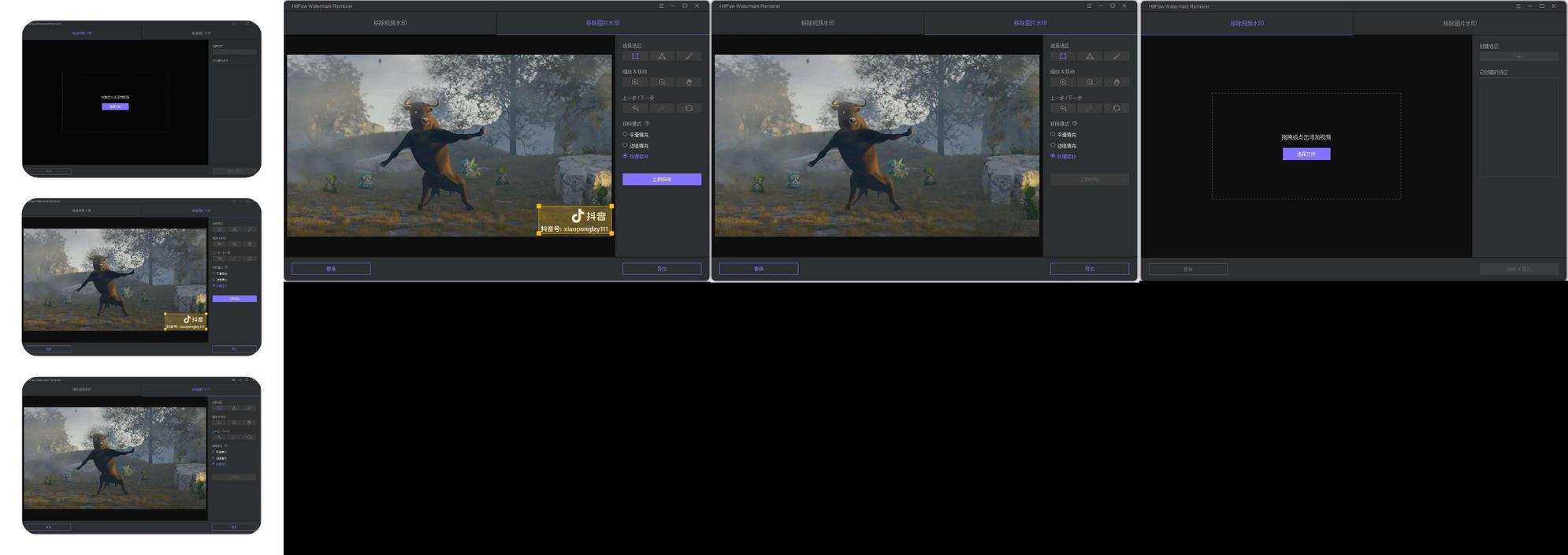Viewport: 1568px width, 555px height.
Task: Click zoom-out magnifier in the watermarked image window
Action: pos(662,82)
